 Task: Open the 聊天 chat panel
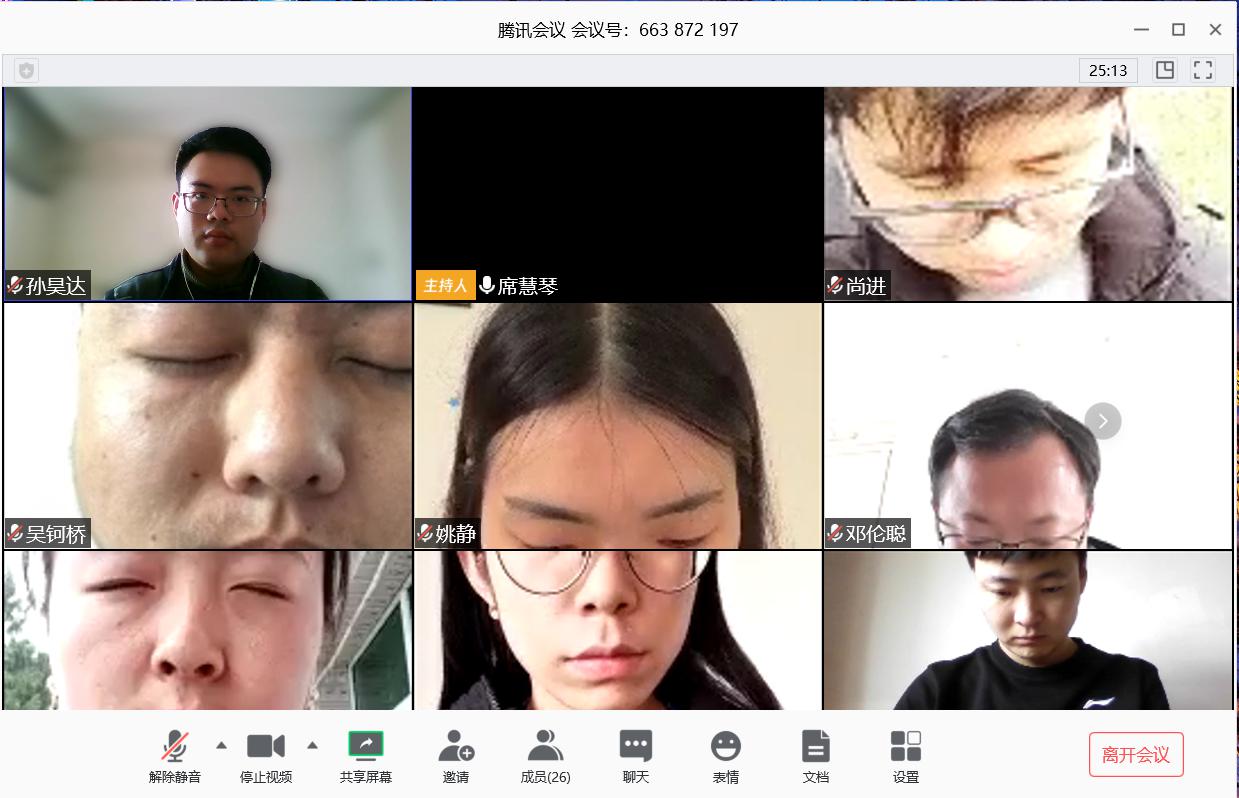click(636, 756)
